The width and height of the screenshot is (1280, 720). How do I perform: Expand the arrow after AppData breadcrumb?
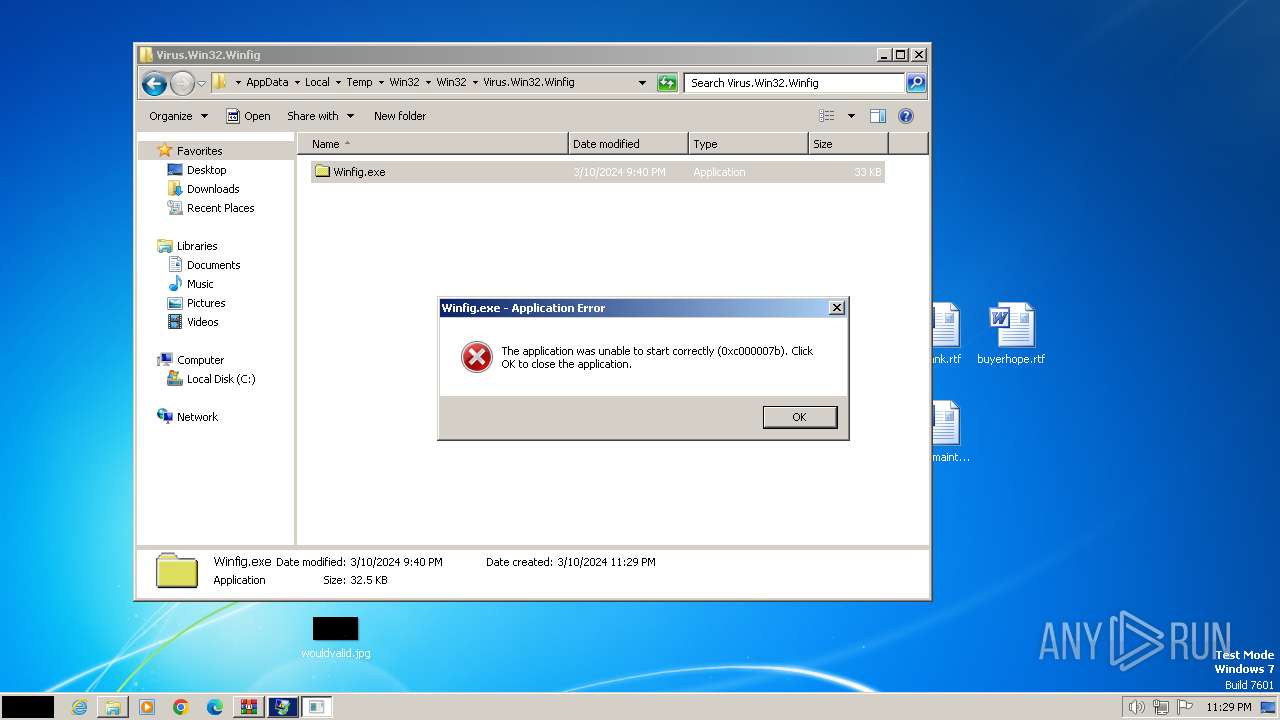(296, 82)
